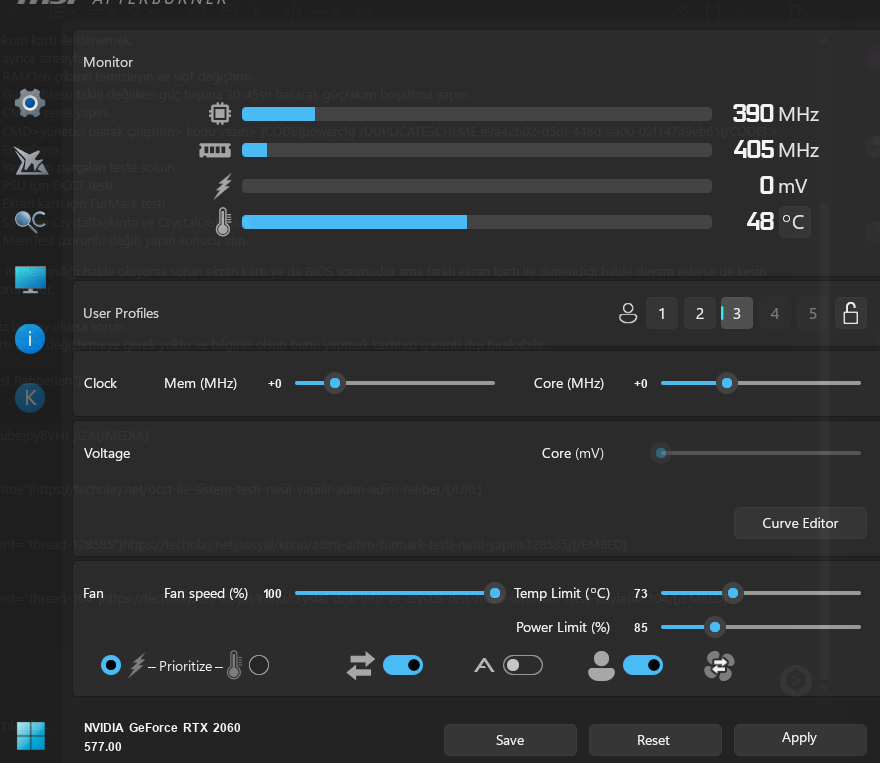The width and height of the screenshot is (880, 763).
Task: Select user profile 5
Action: (x=813, y=313)
